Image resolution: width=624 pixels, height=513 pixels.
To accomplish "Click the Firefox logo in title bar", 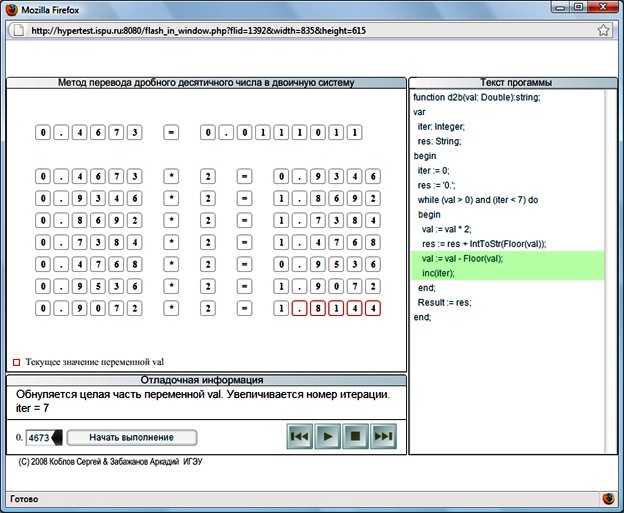I will (x=11, y=9).
